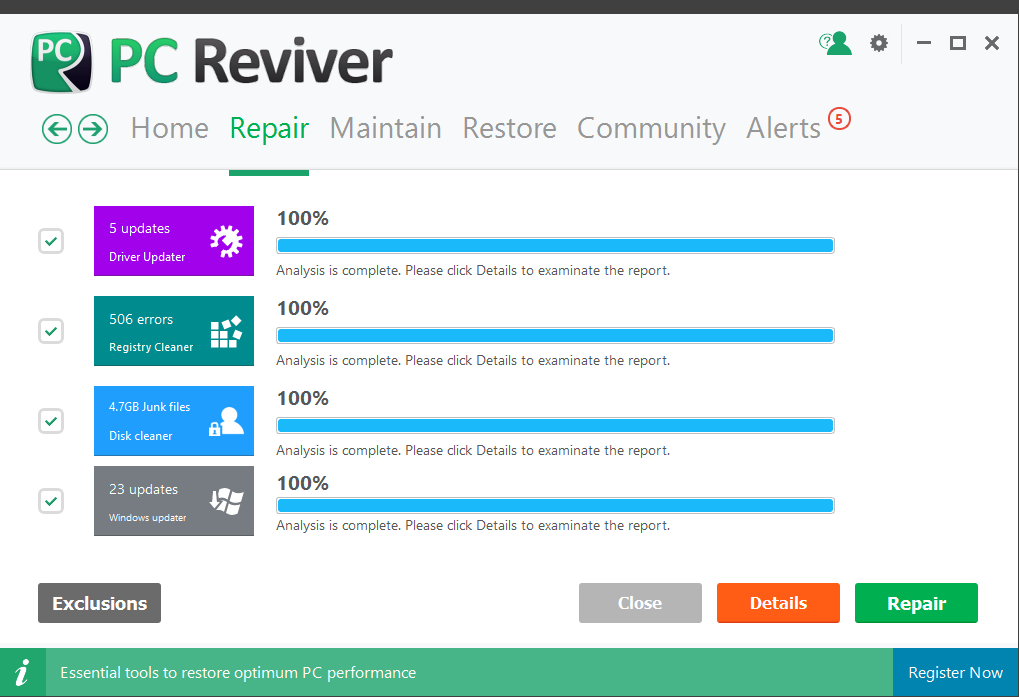The height and width of the screenshot is (697, 1019).
Task: Click the 100% label above Disk cleaner bar
Action: click(x=303, y=398)
